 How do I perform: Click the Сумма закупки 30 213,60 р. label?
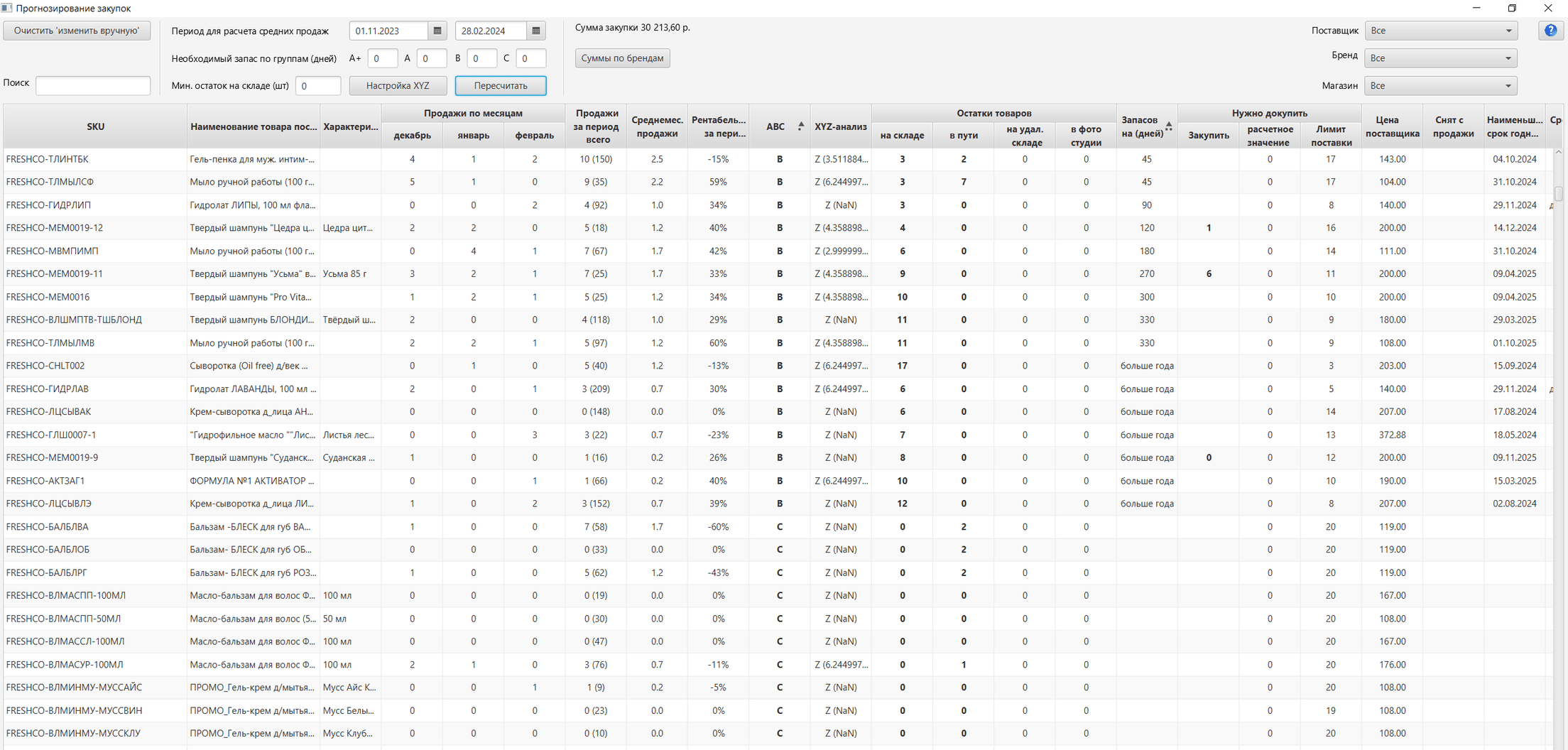click(x=633, y=28)
